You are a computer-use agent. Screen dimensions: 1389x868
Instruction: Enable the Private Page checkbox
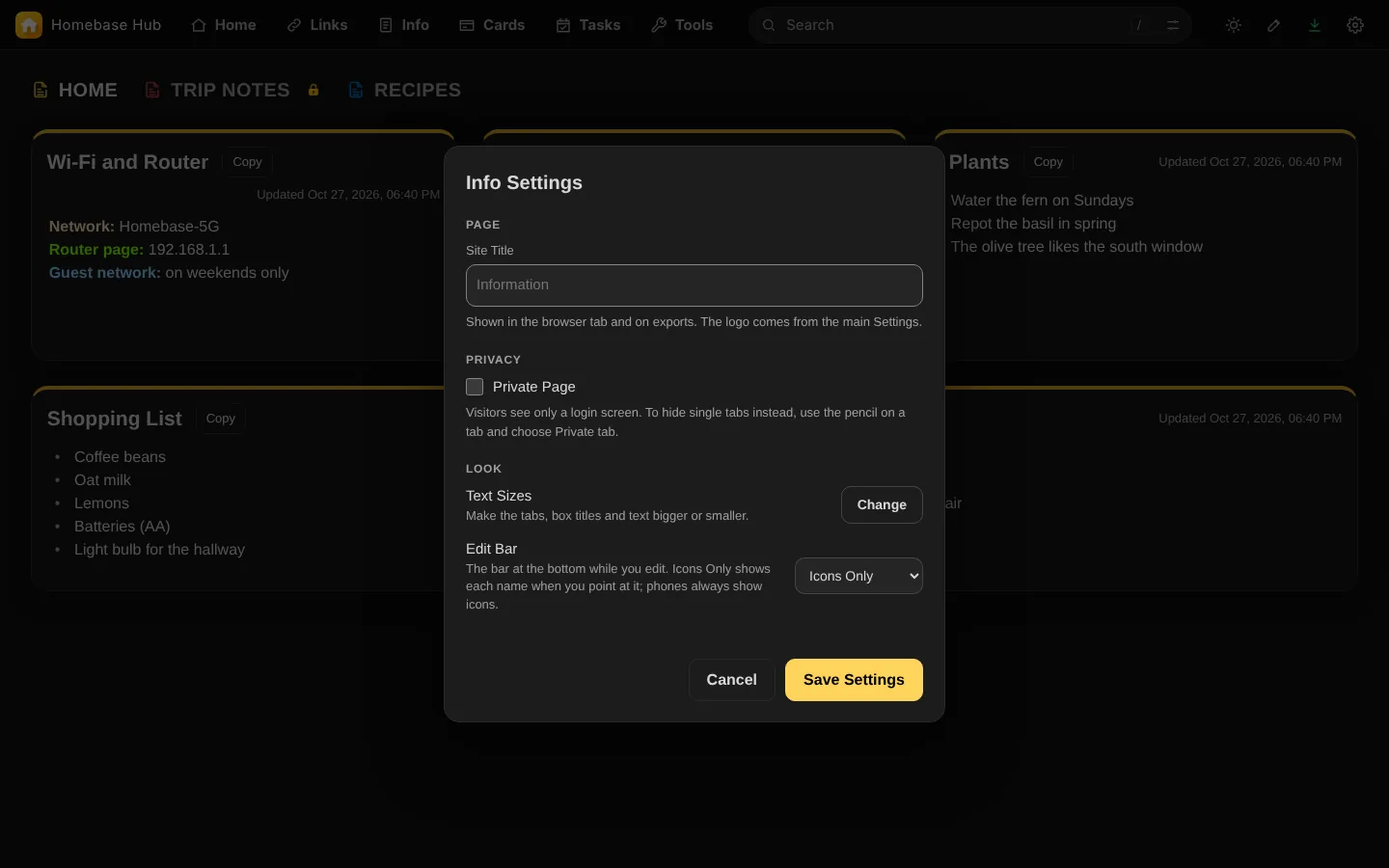(x=475, y=387)
